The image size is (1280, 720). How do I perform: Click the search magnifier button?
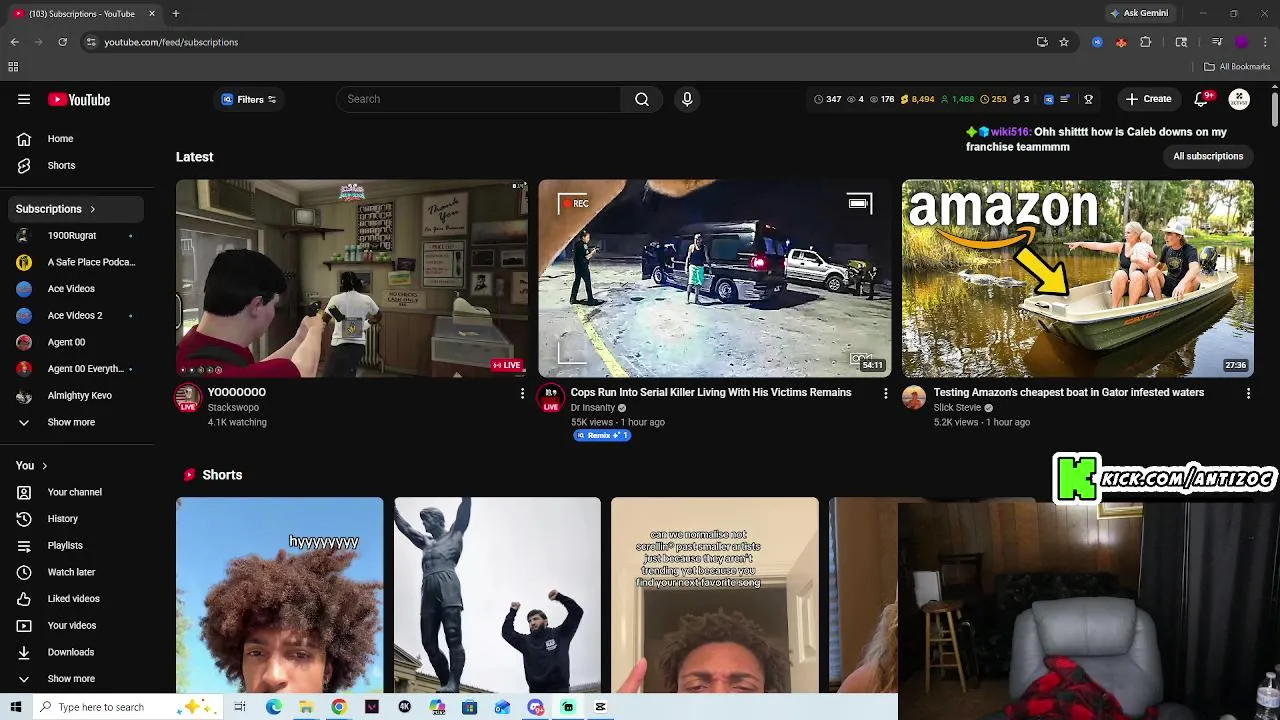click(642, 99)
